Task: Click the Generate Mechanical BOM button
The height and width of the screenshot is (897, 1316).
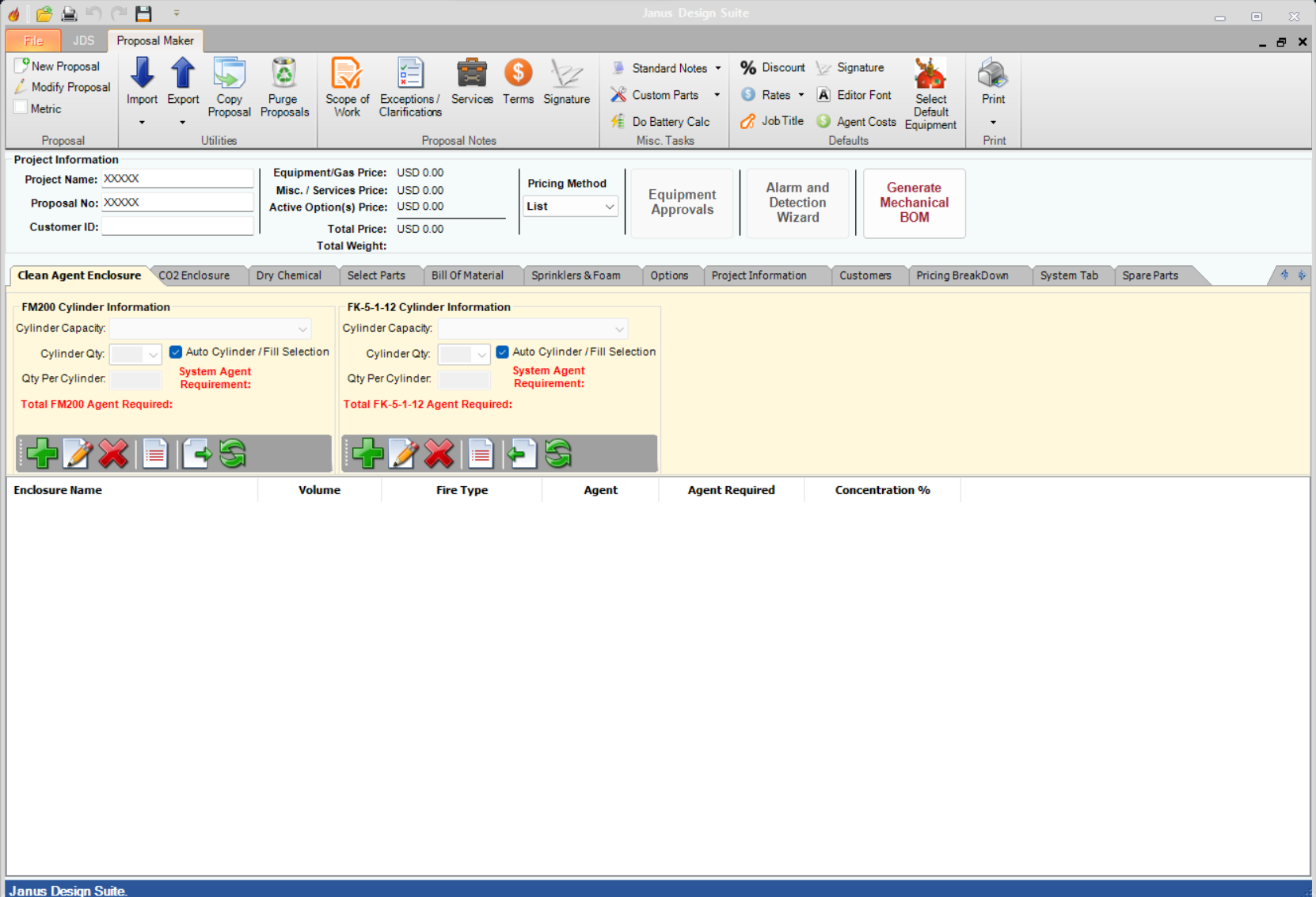Action: (x=914, y=203)
